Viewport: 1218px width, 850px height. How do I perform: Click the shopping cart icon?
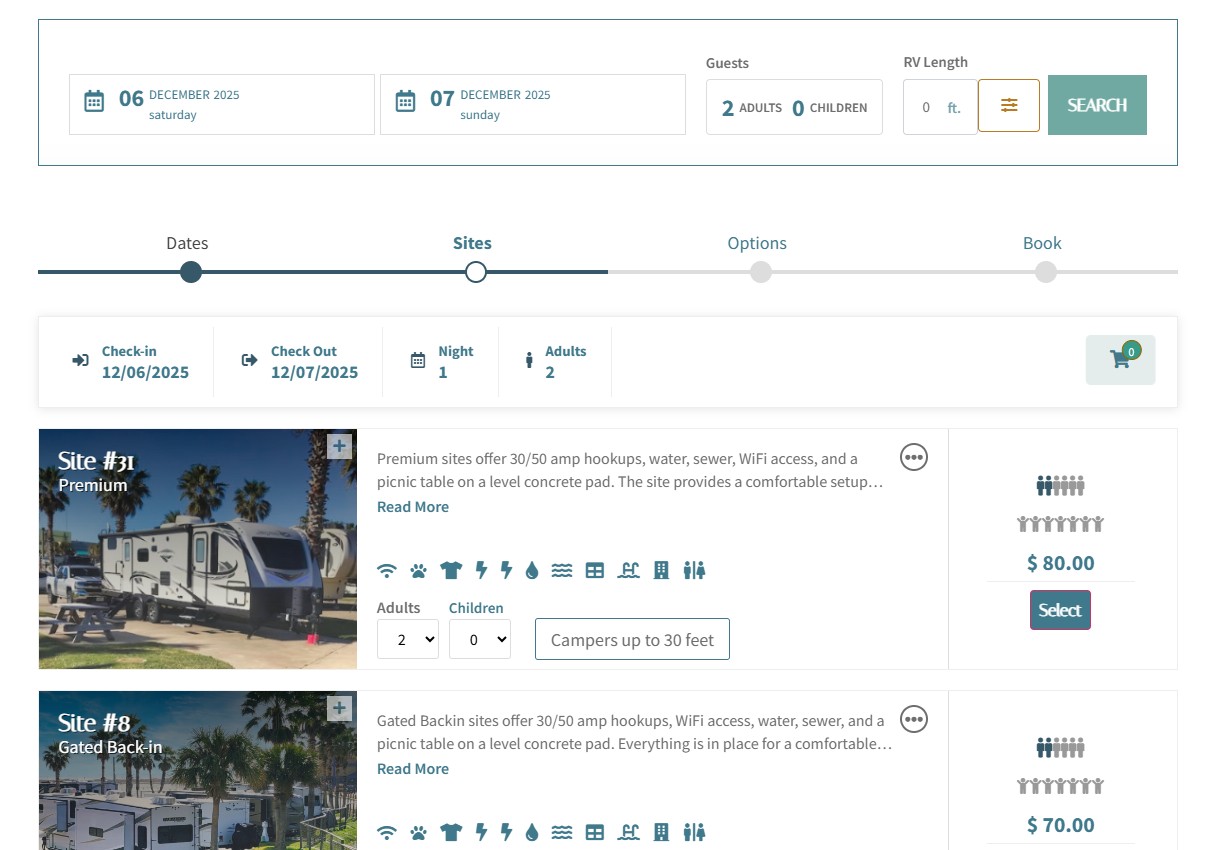tap(1120, 360)
